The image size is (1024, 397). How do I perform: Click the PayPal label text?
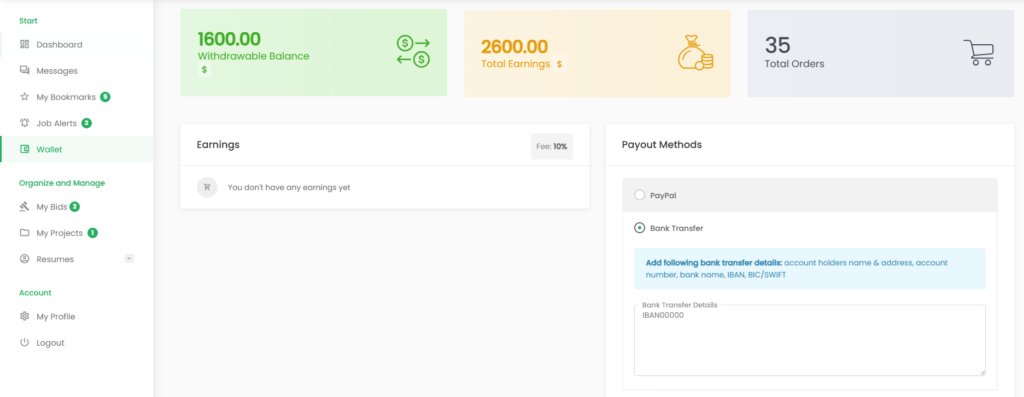coord(663,195)
